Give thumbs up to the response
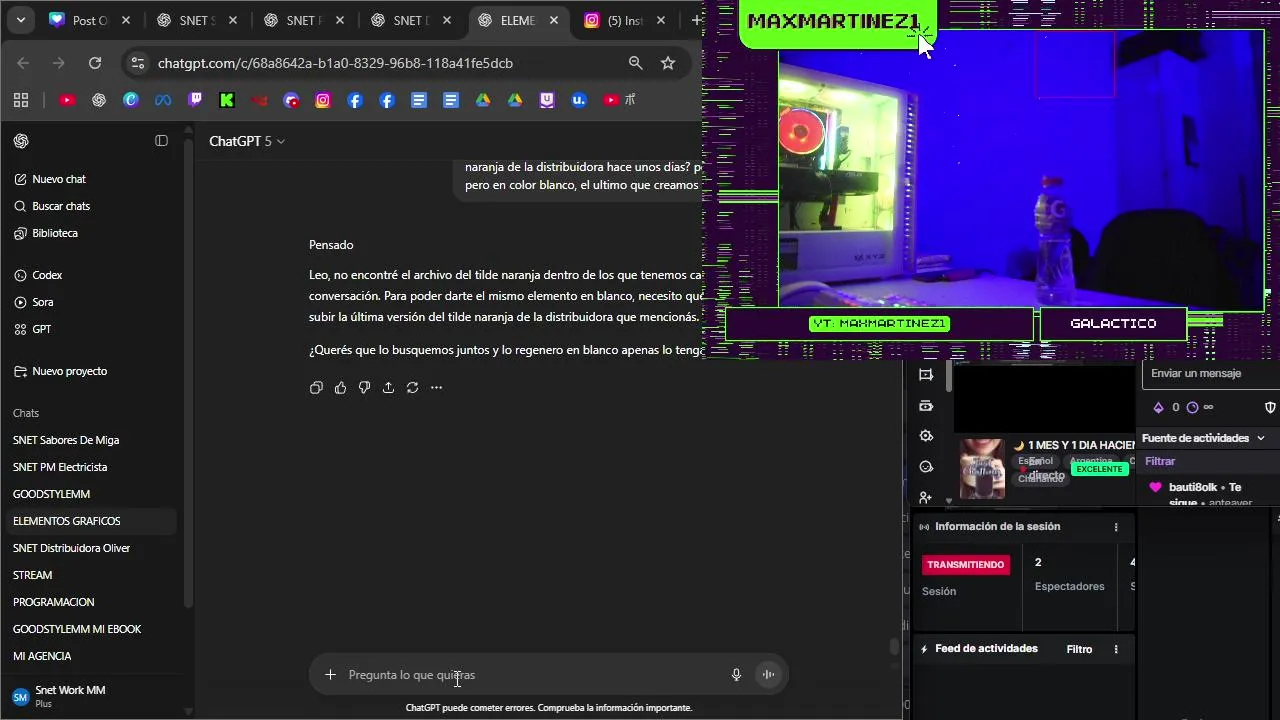Viewport: 1280px width, 720px height. pos(340,387)
